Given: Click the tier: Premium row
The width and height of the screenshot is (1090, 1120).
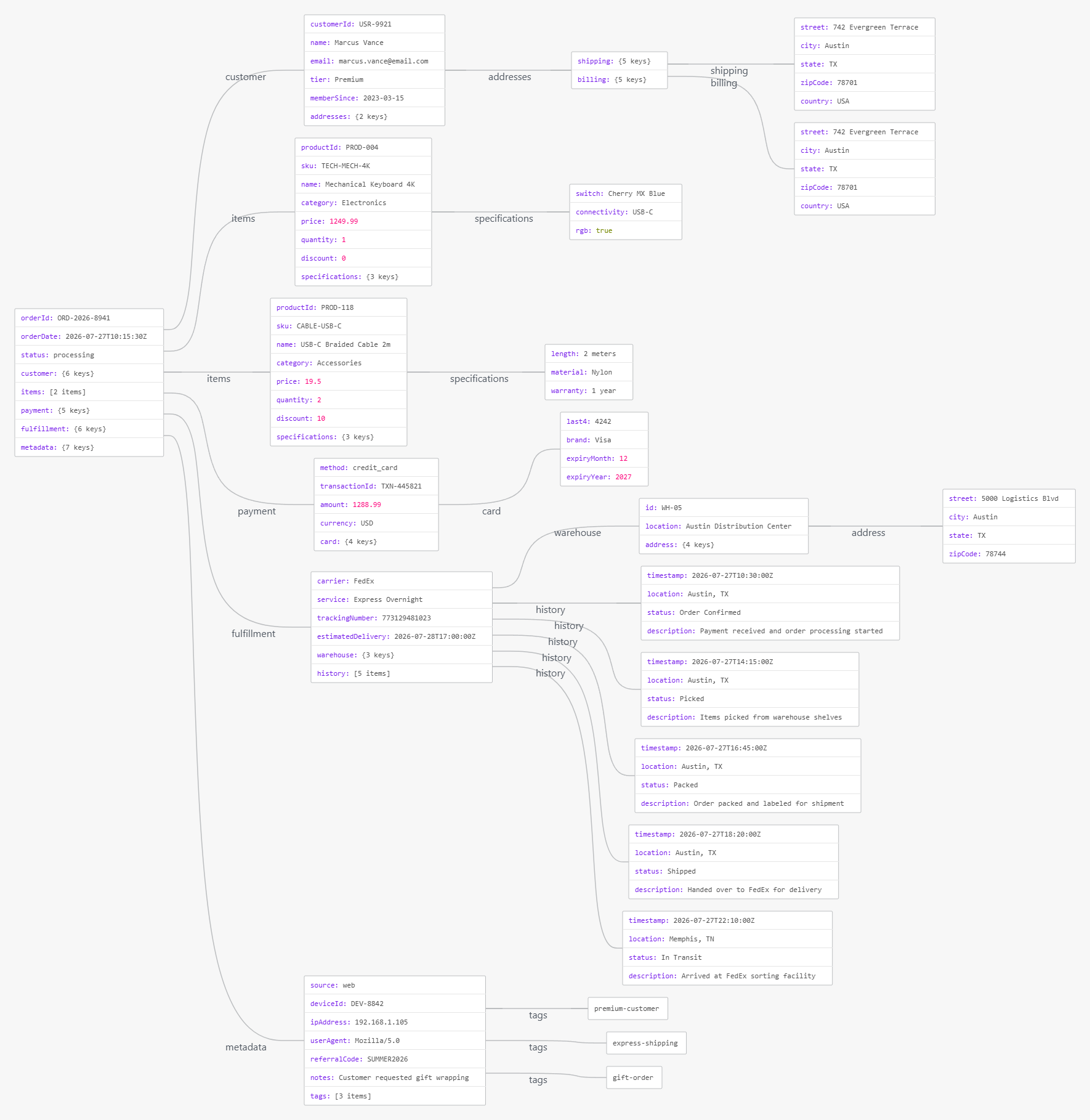Looking at the screenshot, I should [374, 79].
